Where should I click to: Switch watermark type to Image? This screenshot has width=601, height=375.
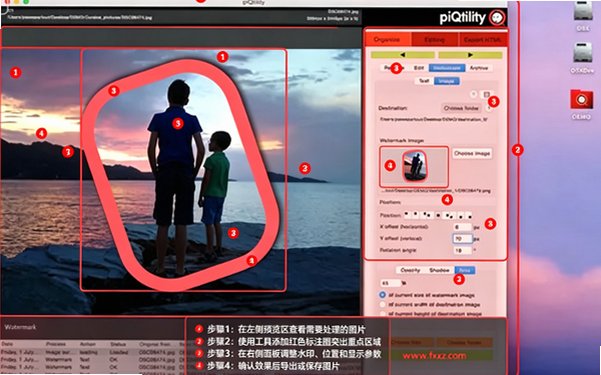coord(447,81)
